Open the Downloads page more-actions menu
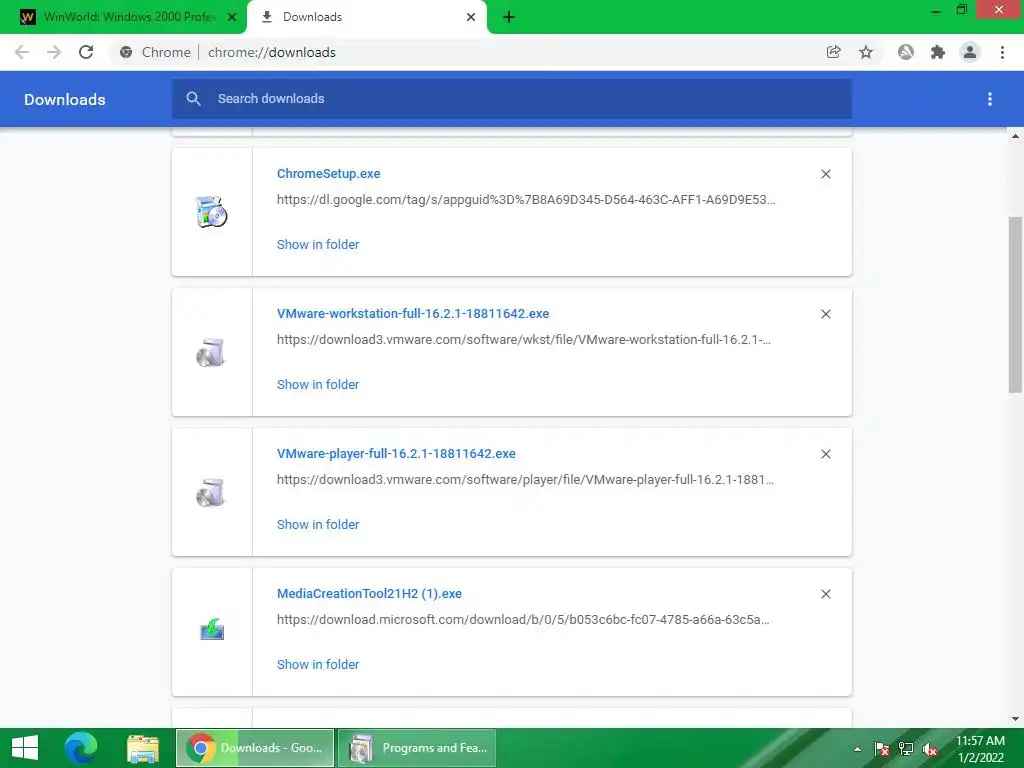The width and height of the screenshot is (1024, 768). pyautogui.click(x=990, y=99)
